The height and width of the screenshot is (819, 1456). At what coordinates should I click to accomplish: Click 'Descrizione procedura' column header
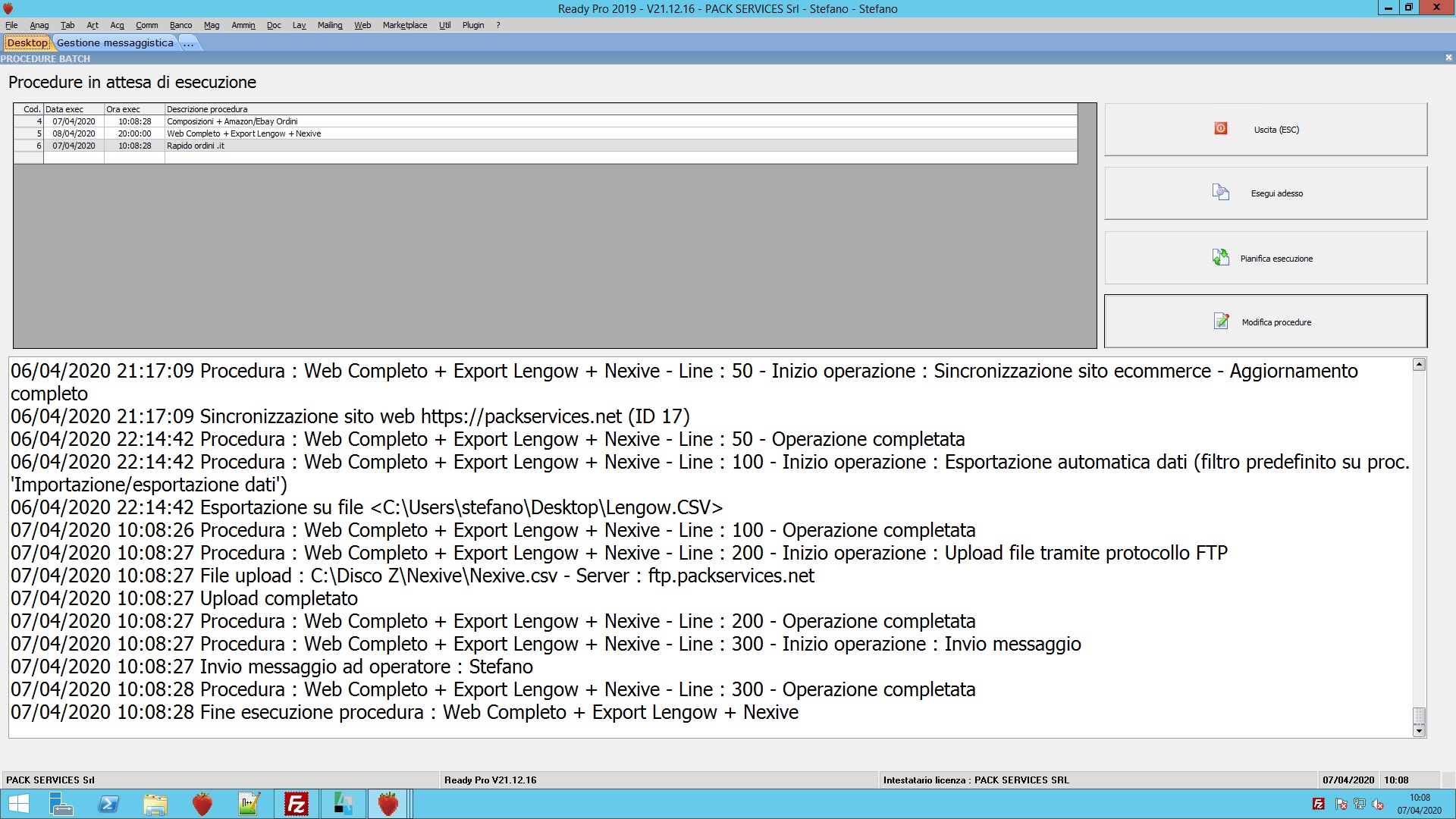point(621,109)
